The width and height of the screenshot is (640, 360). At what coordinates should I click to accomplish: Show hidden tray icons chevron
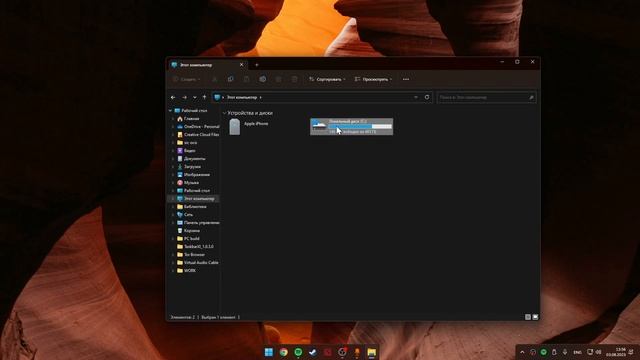tap(522, 352)
